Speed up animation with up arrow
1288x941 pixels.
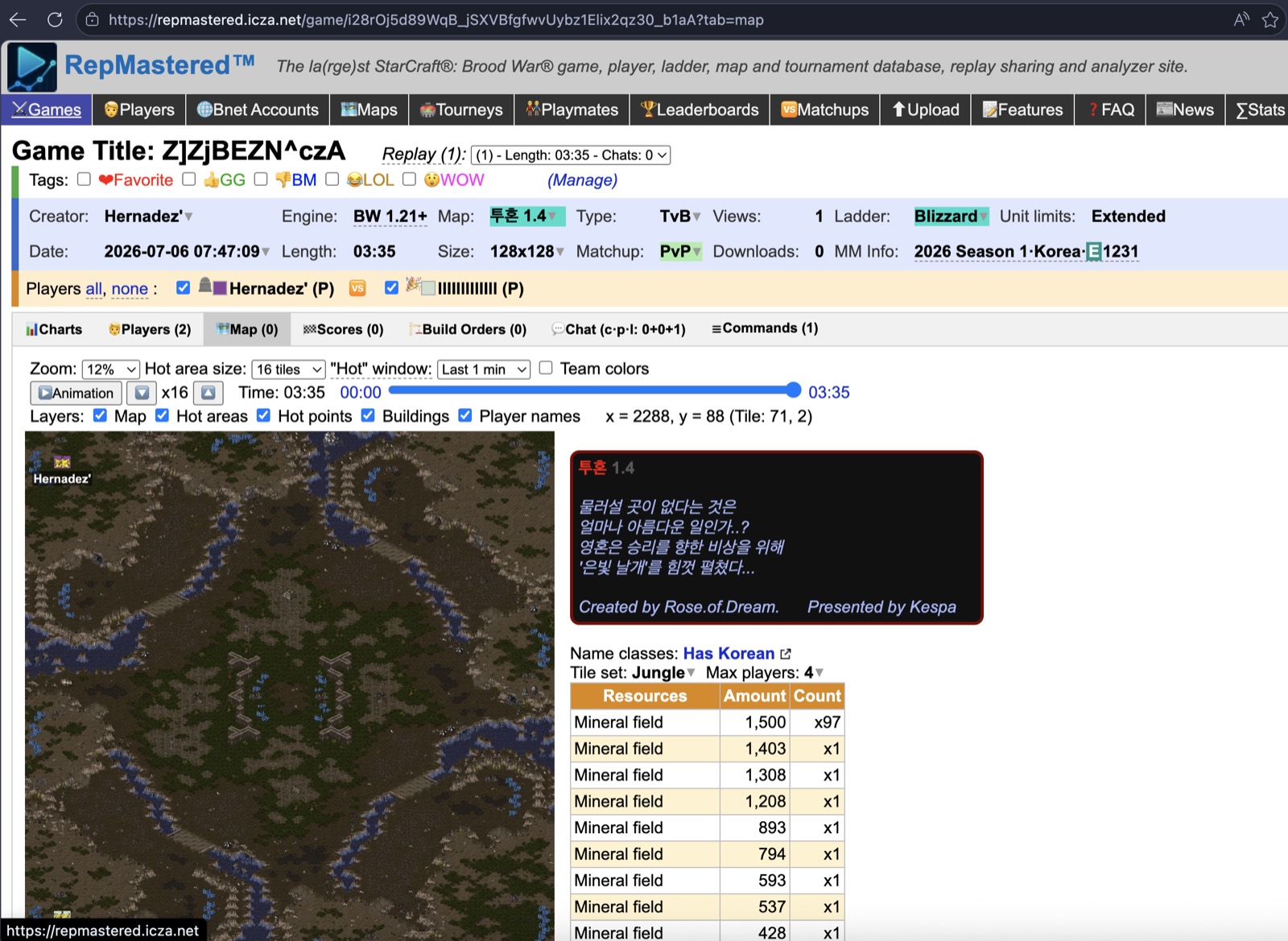[208, 393]
